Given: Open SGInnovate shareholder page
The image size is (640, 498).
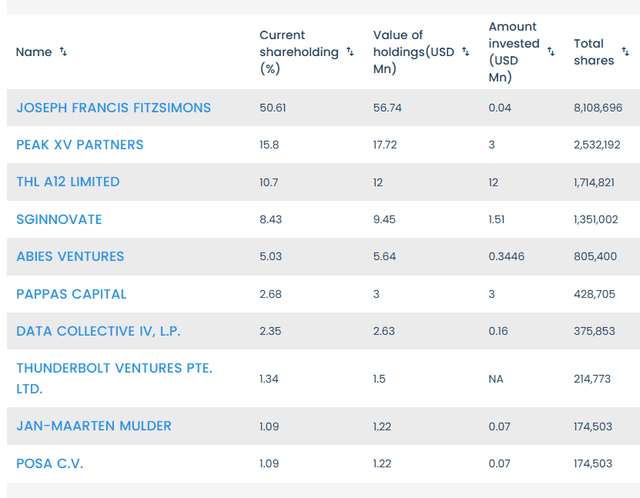Looking at the screenshot, I should tap(59, 219).
